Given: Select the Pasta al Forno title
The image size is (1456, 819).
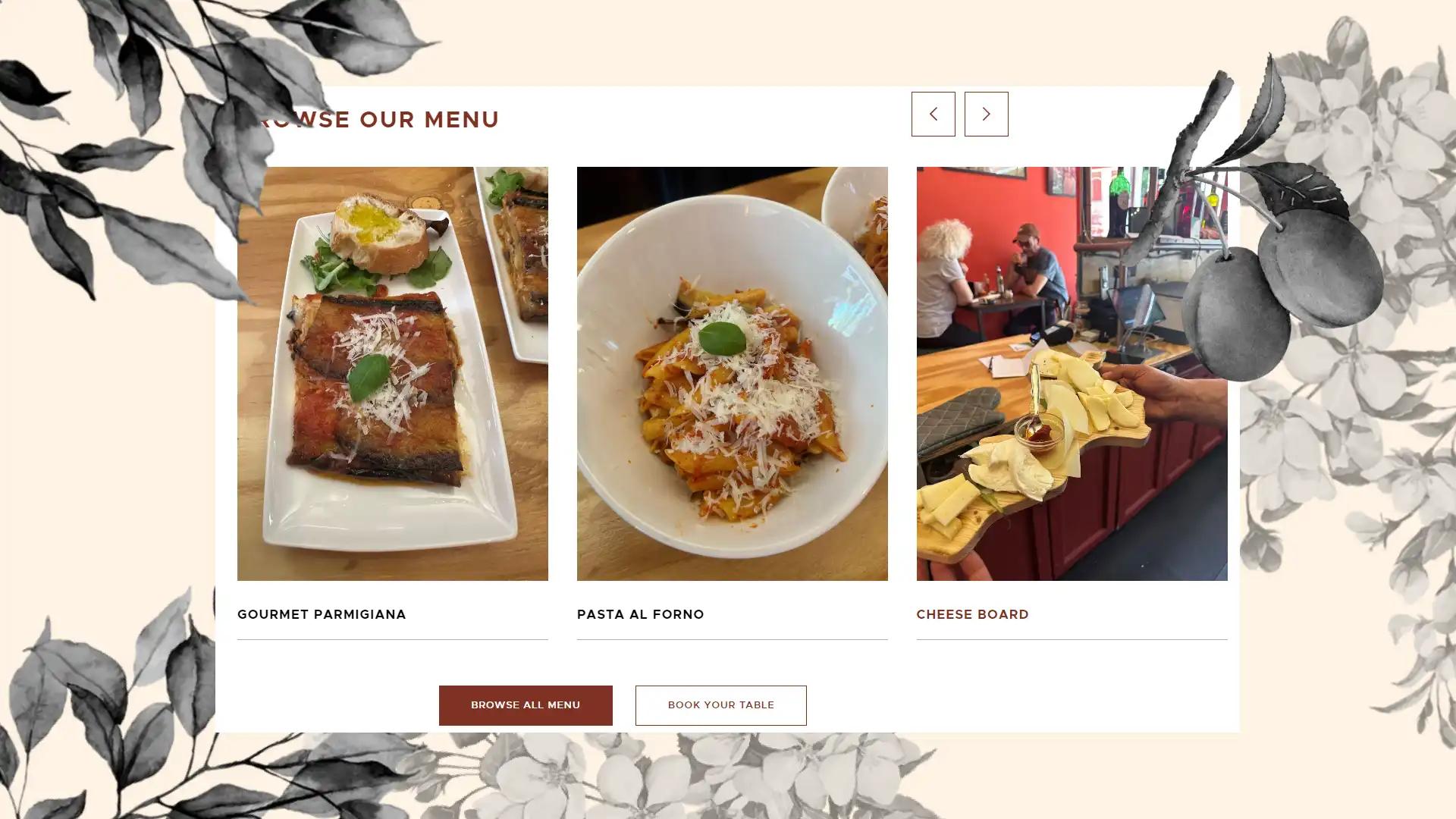Looking at the screenshot, I should coord(640,614).
